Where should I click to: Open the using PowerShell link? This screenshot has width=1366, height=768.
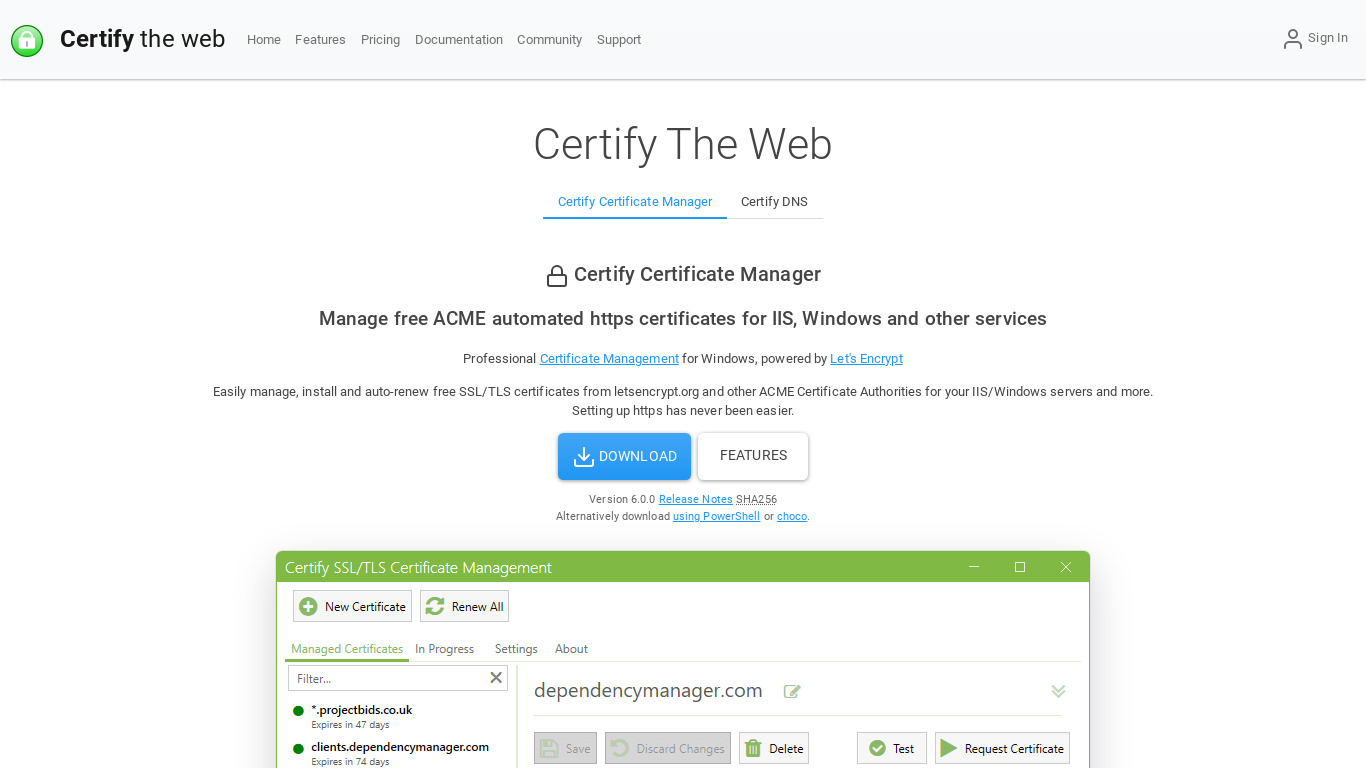(716, 517)
